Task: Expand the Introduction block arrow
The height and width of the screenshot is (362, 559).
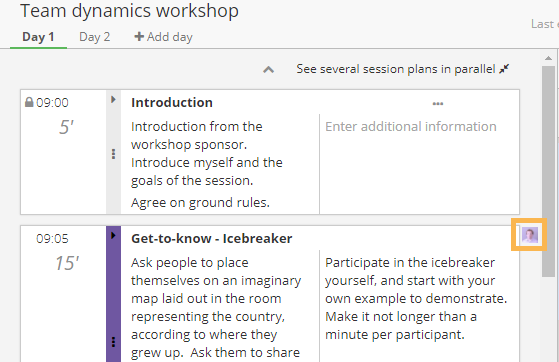Action: click(x=113, y=100)
